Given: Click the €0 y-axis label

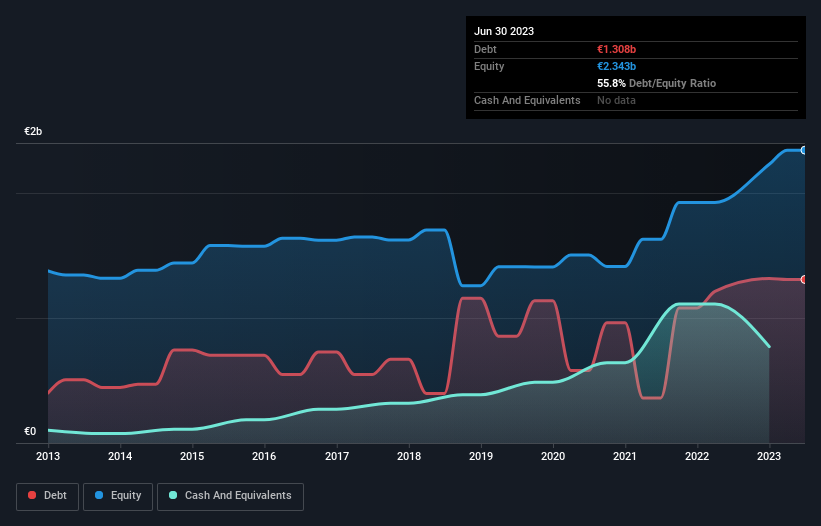Looking at the screenshot, I should 30,431.
